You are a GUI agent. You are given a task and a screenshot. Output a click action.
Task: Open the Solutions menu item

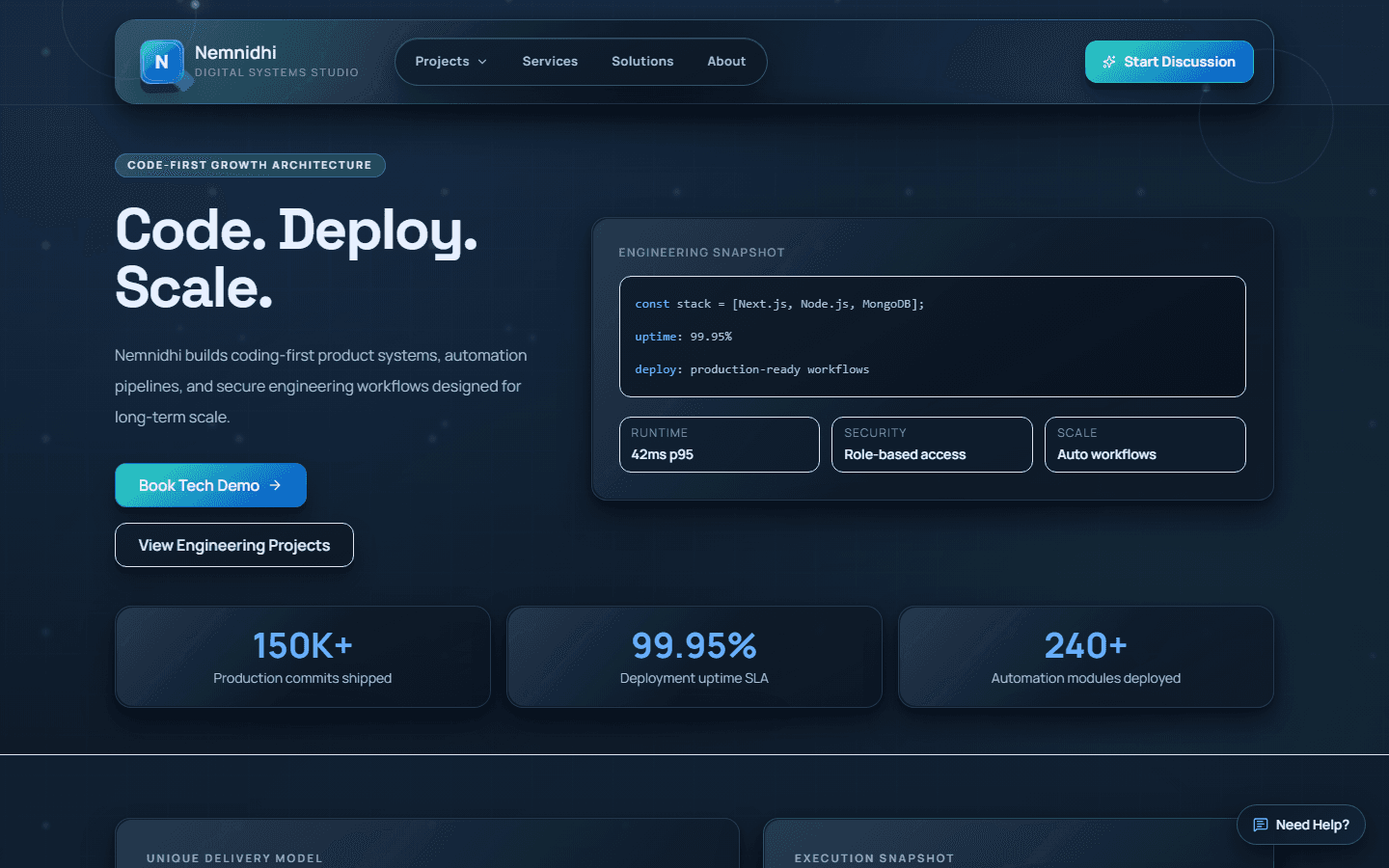(642, 62)
